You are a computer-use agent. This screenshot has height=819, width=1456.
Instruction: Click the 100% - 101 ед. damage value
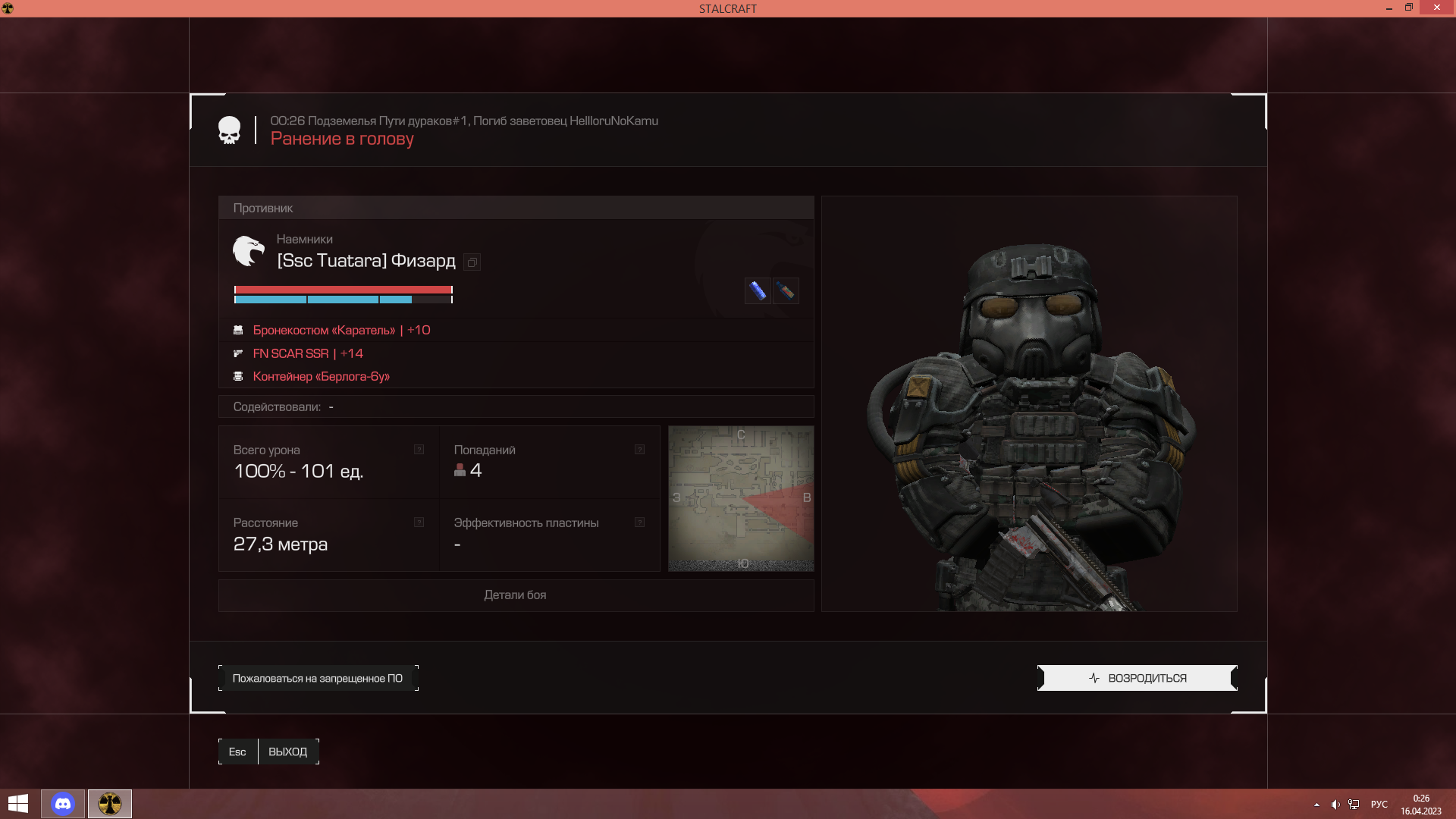point(298,471)
